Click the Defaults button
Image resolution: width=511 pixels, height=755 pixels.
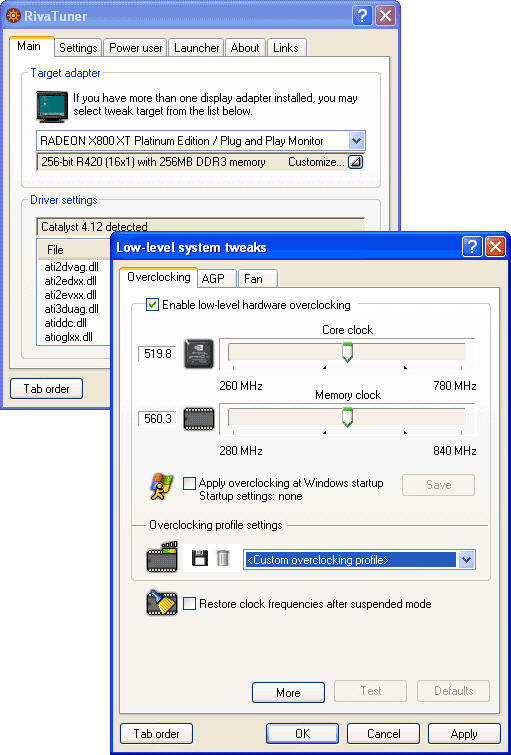(453, 691)
